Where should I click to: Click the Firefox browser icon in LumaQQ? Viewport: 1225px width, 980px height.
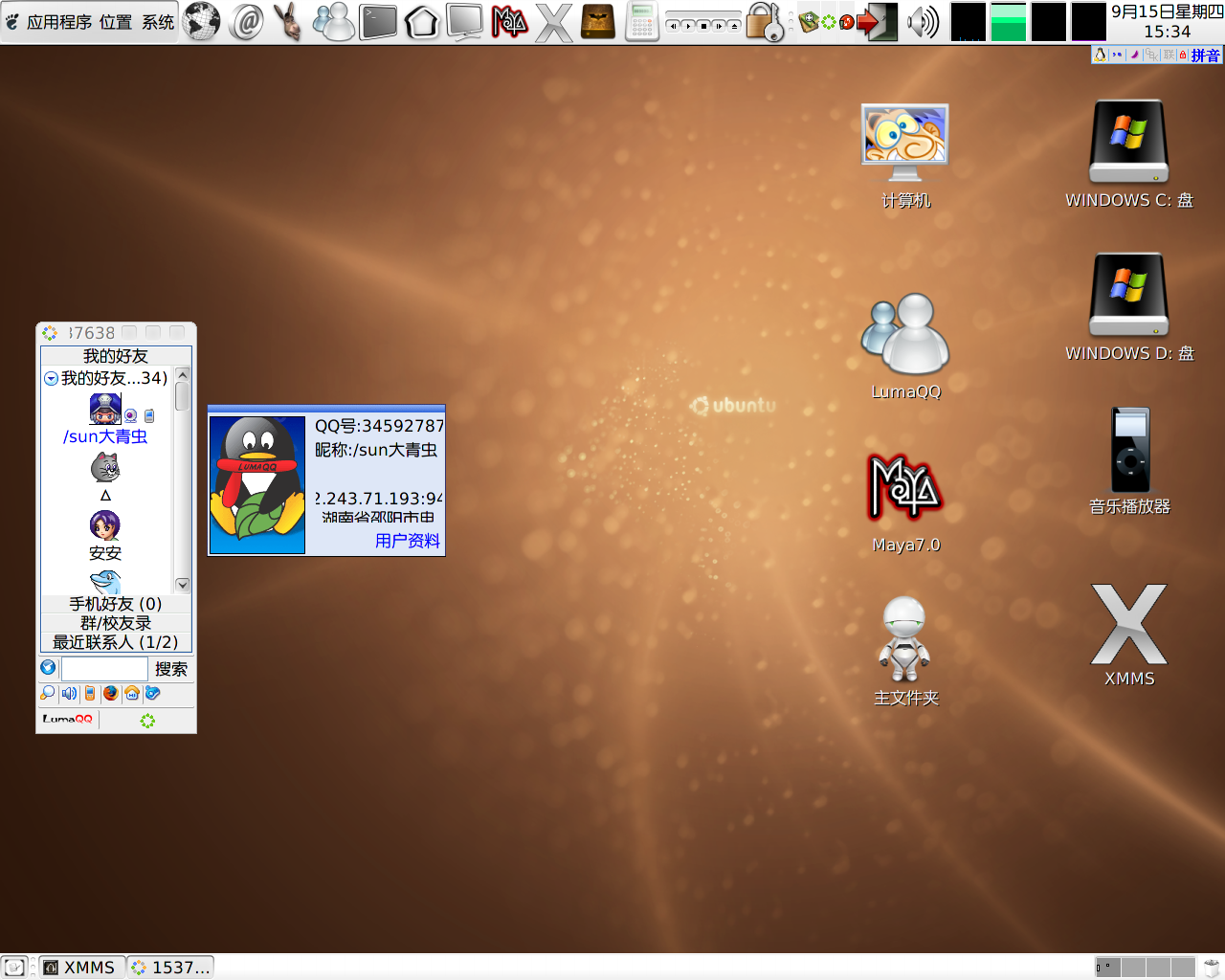(x=111, y=693)
